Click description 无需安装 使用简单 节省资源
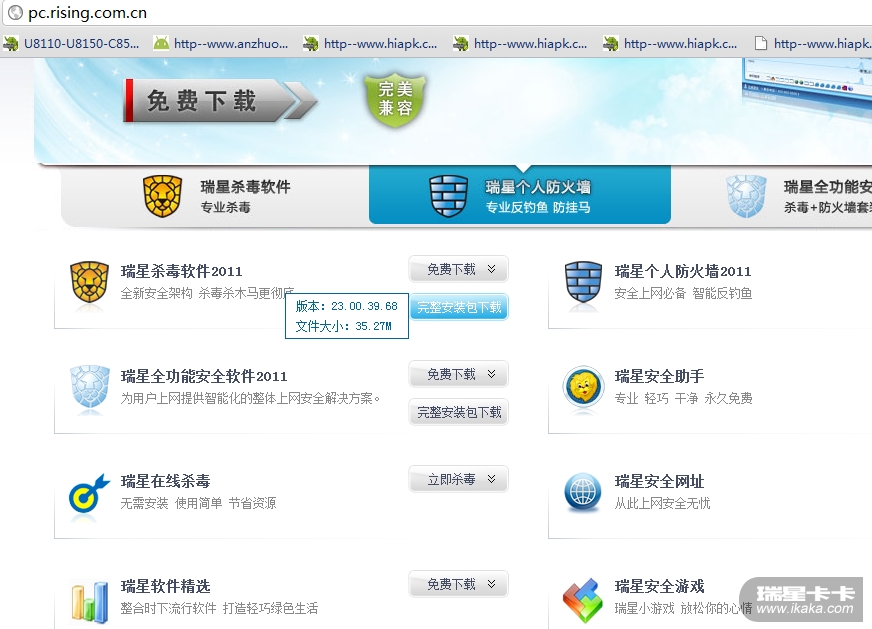The image size is (872, 629). tap(199, 503)
